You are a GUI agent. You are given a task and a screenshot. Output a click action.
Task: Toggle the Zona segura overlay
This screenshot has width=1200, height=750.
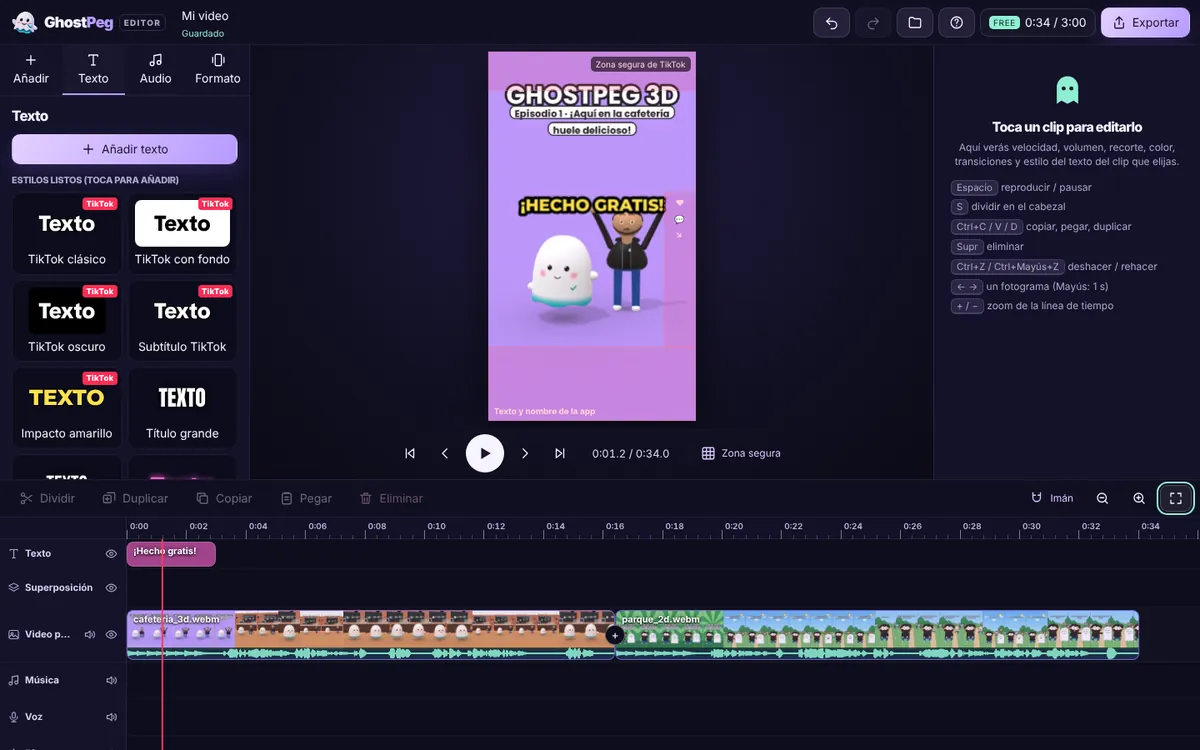[x=741, y=453]
